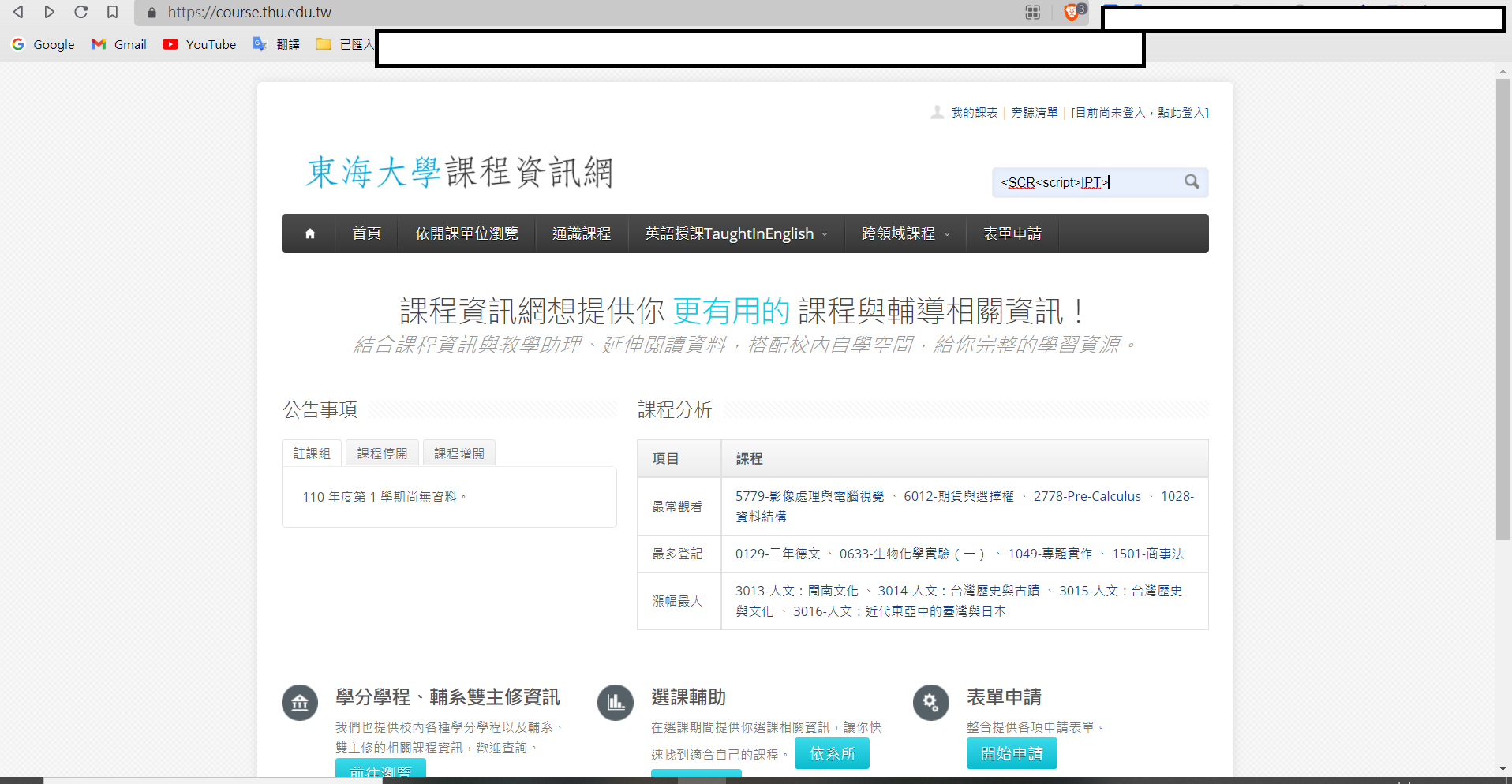Screen dimensions: 1512x784
Task: Open the 翻譯 translate bookmark
Action: click(x=276, y=44)
